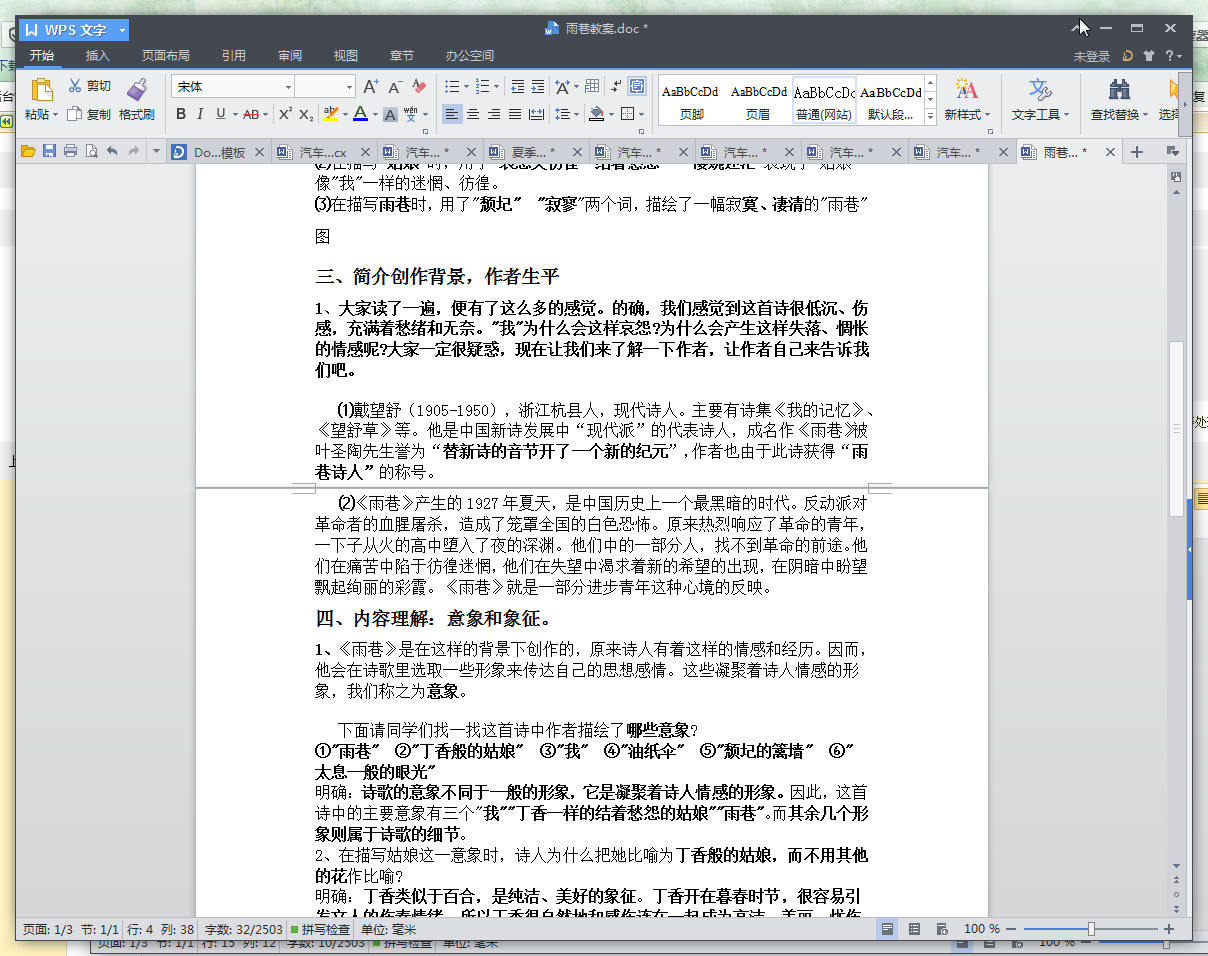Viewport: 1208px width, 956px height.
Task: Open folder icon in quick access bar
Action: point(28,152)
